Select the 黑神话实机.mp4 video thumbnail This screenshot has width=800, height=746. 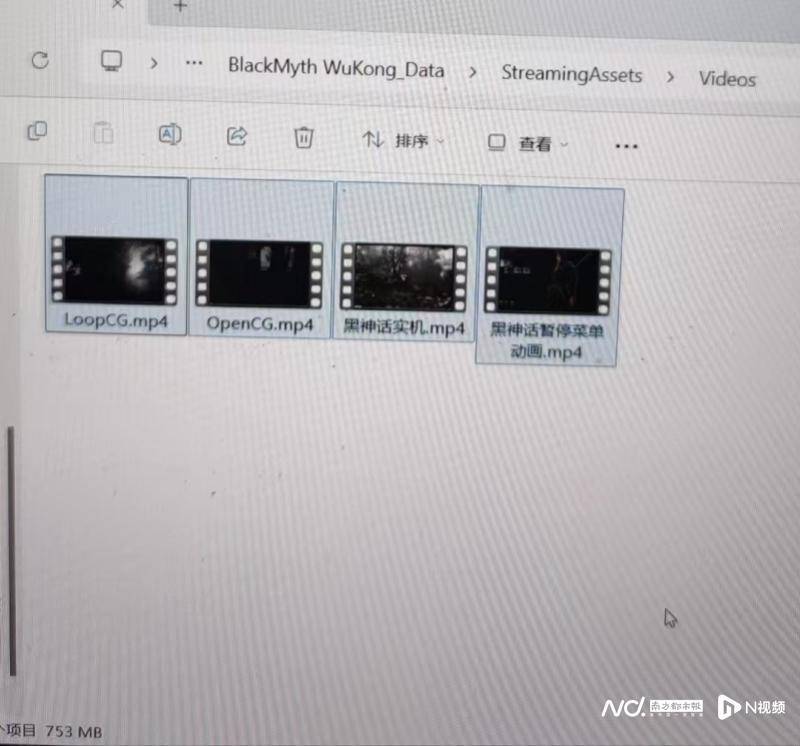click(404, 277)
